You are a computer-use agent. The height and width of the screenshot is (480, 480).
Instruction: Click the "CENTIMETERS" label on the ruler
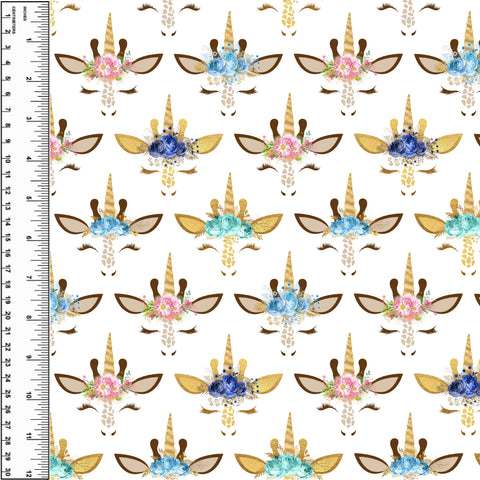pos(13,20)
